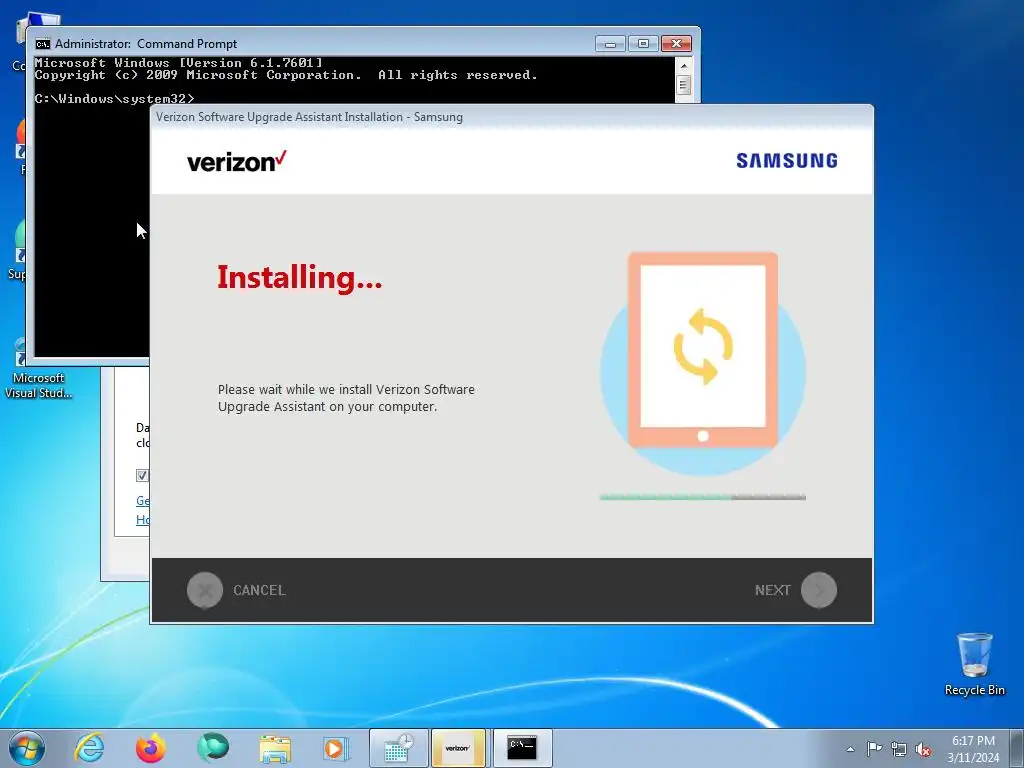Image resolution: width=1024 pixels, height=768 pixels.
Task: Click the 'C:\Windows\system32>' prompt text
Action: click(114, 99)
